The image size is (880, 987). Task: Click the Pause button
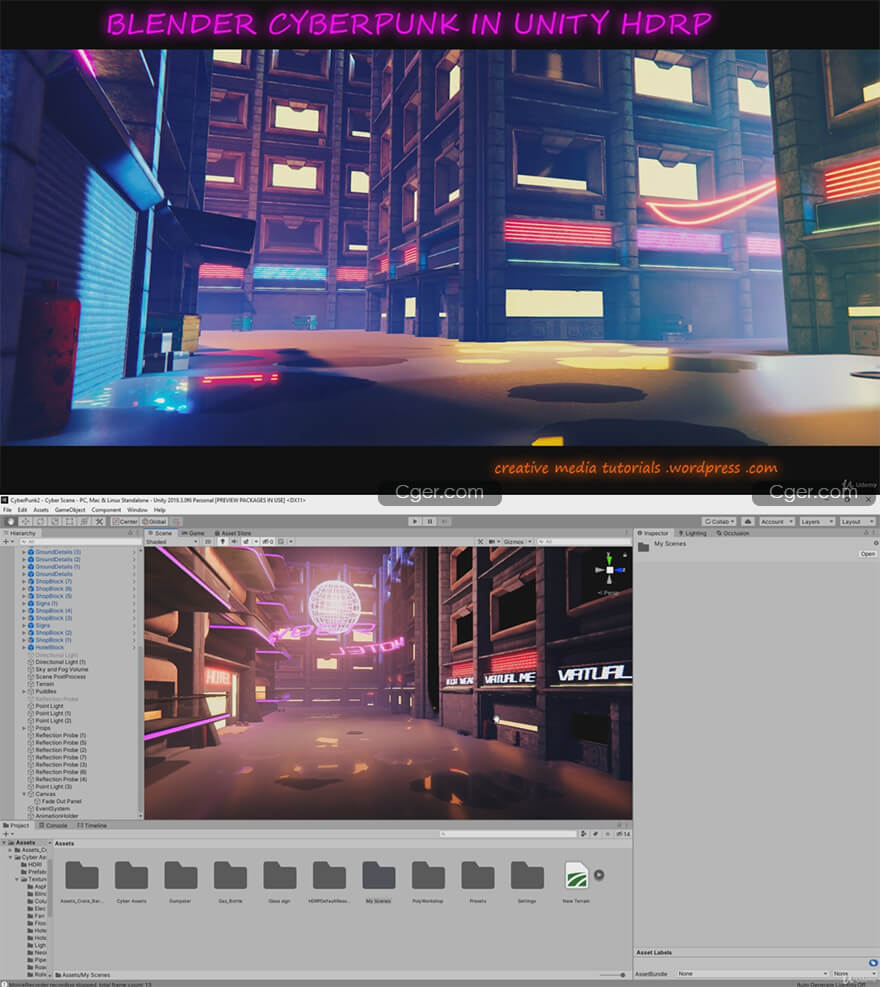(430, 521)
